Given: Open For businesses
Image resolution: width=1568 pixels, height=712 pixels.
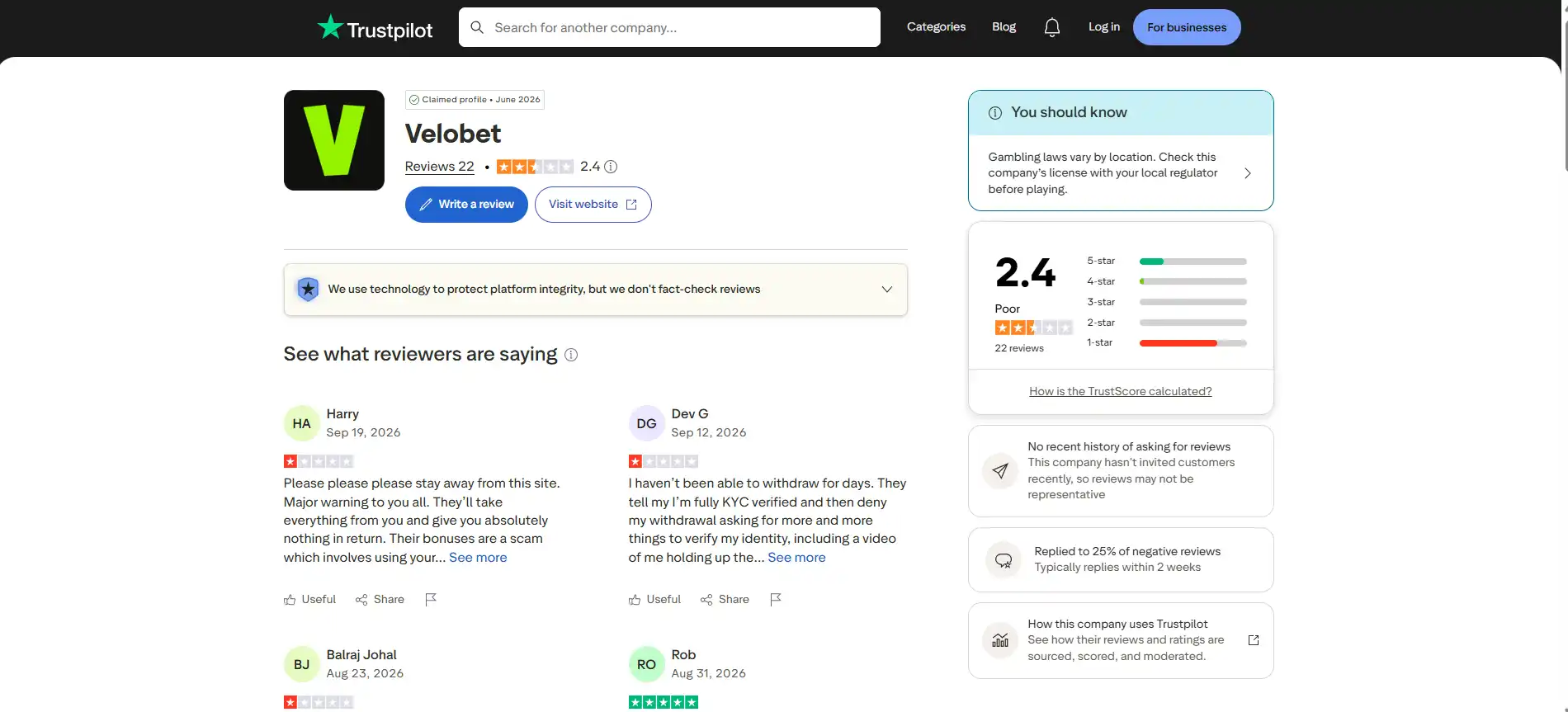Looking at the screenshot, I should click(x=1187, y=27).
